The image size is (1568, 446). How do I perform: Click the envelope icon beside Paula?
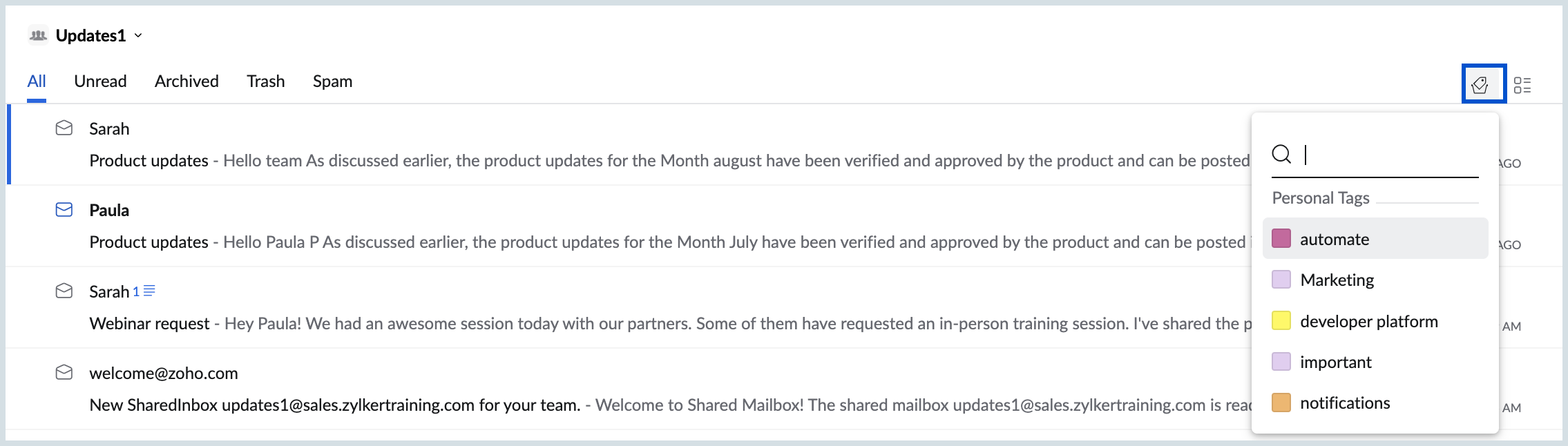coord(64,209)
